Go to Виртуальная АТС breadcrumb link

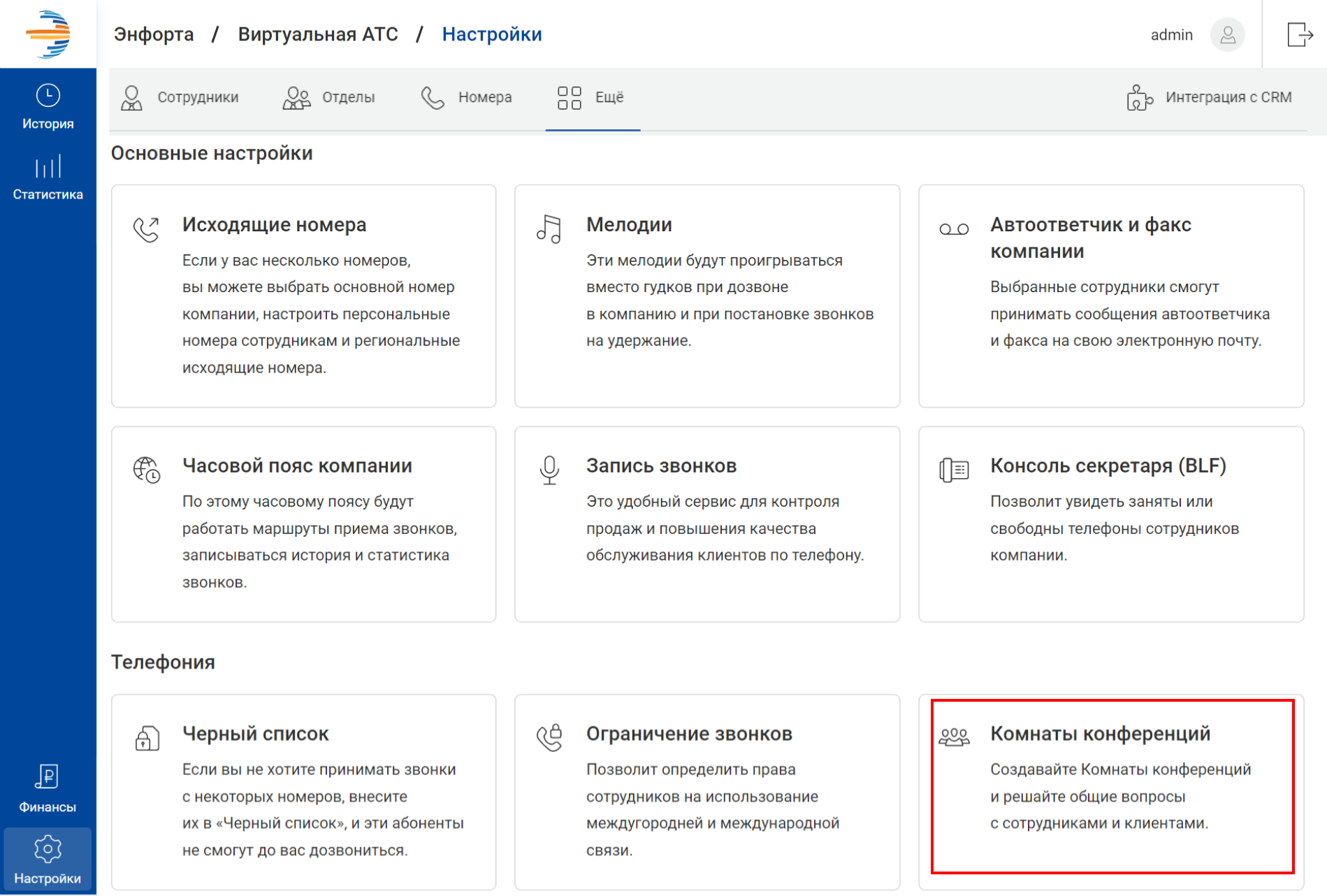click(x=318, y=34)
